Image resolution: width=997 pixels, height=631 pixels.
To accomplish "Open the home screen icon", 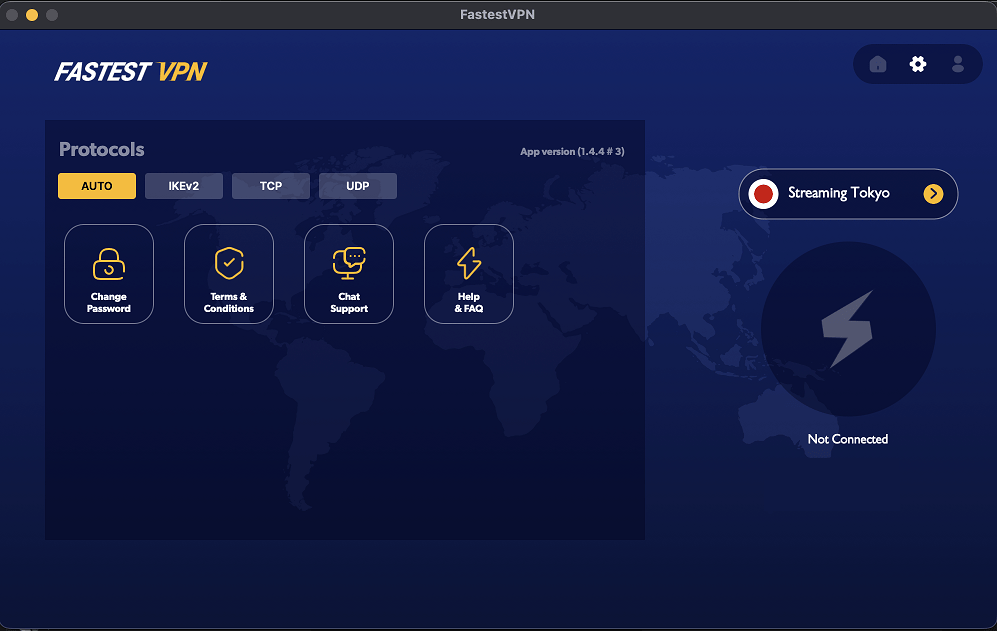I will pyautogui.click(x=877, y=64).
